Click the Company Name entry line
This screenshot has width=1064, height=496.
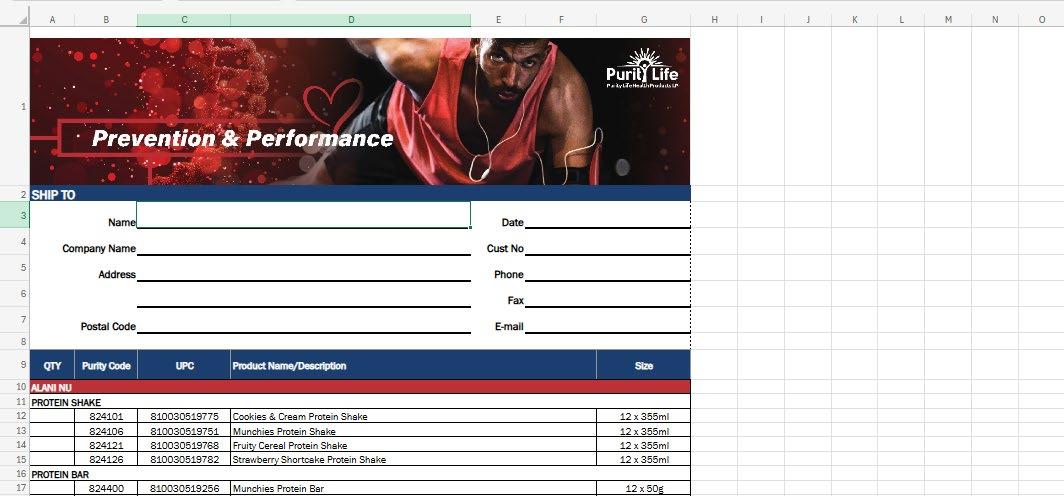pyautogui.click(x=303, y=242)
